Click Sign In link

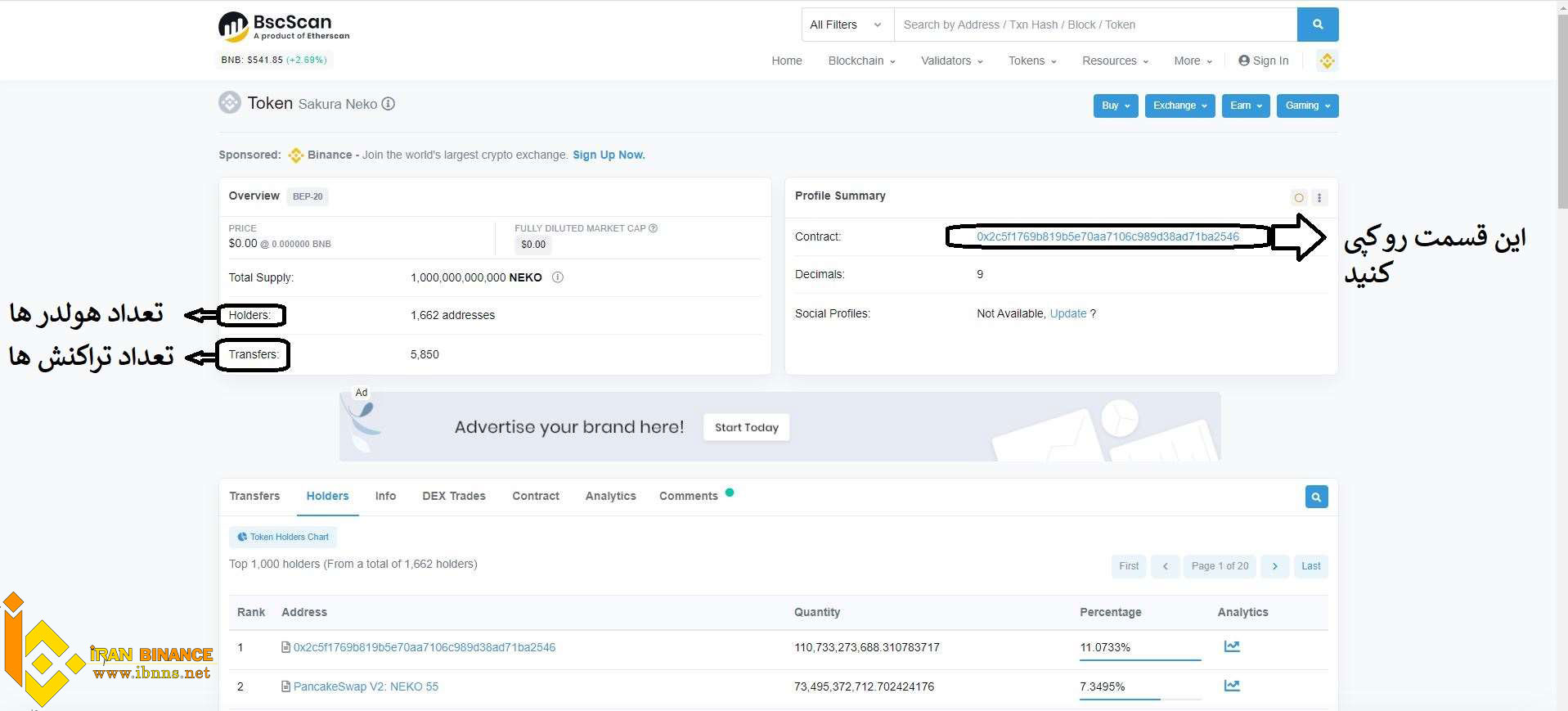[1264, 61]
